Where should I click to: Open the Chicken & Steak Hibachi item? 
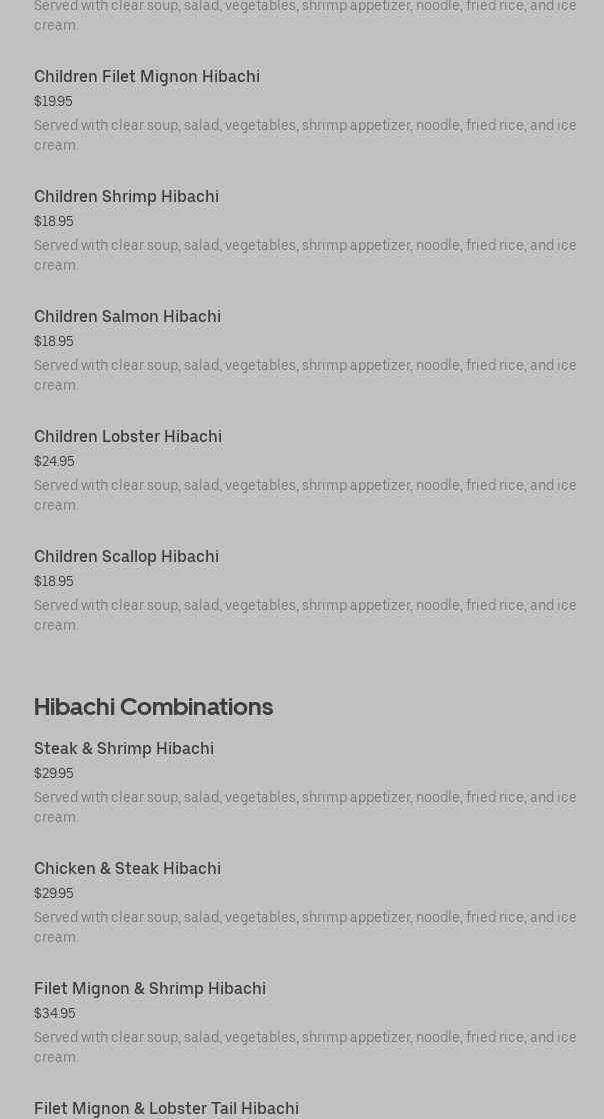click(127, 869)
